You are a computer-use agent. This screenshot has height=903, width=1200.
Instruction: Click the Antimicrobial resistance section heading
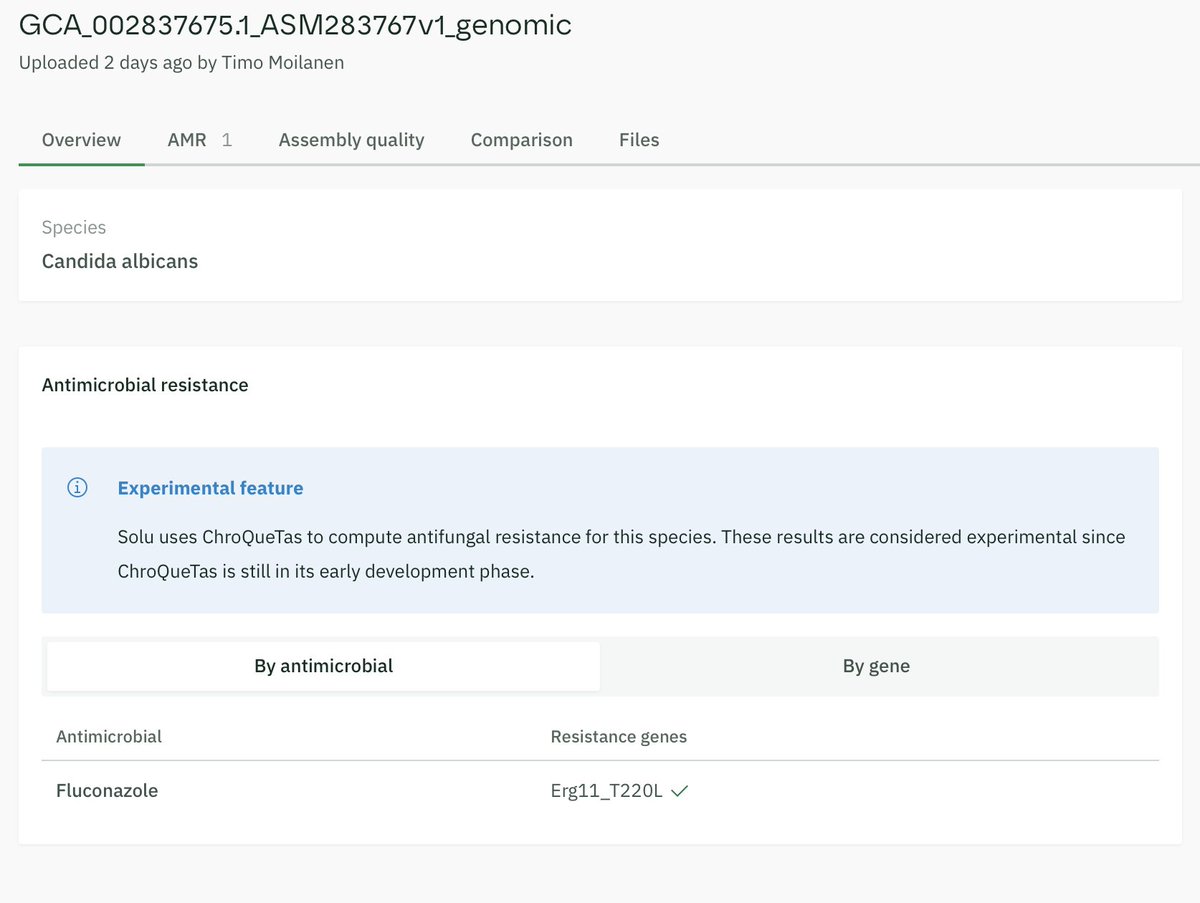pos(144,384)
